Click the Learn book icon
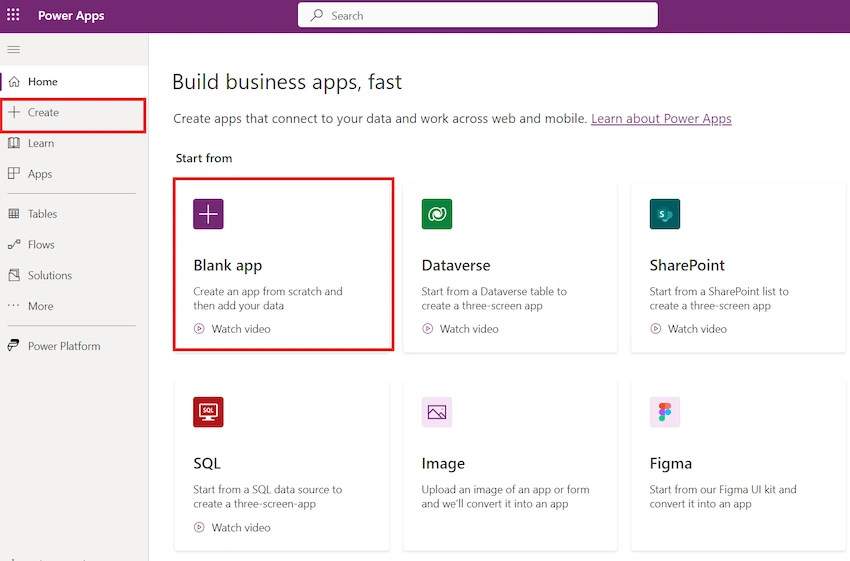The image size is (850, 561). (14, 143)
